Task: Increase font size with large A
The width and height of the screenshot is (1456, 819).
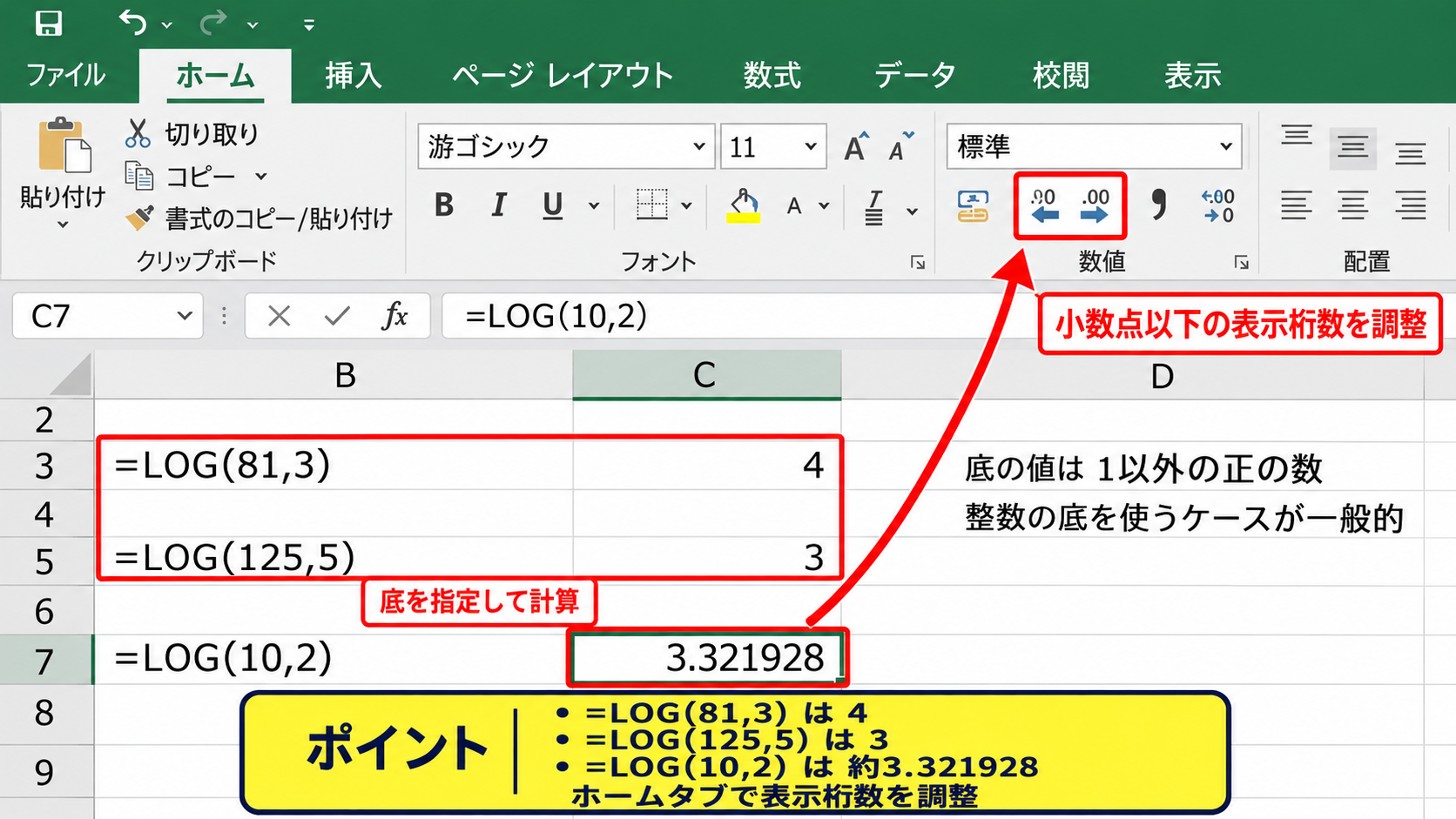Action: click(857, 147)
